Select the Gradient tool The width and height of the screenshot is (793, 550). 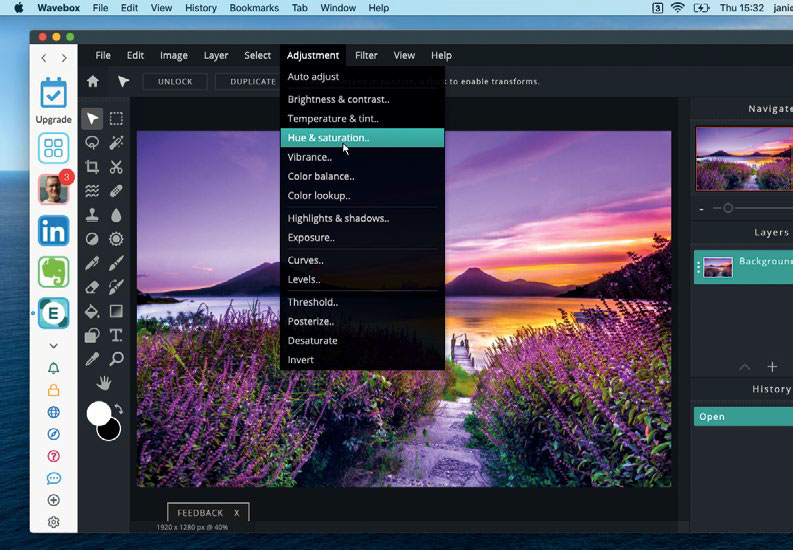pyautogui.click(x=116, y=311)
